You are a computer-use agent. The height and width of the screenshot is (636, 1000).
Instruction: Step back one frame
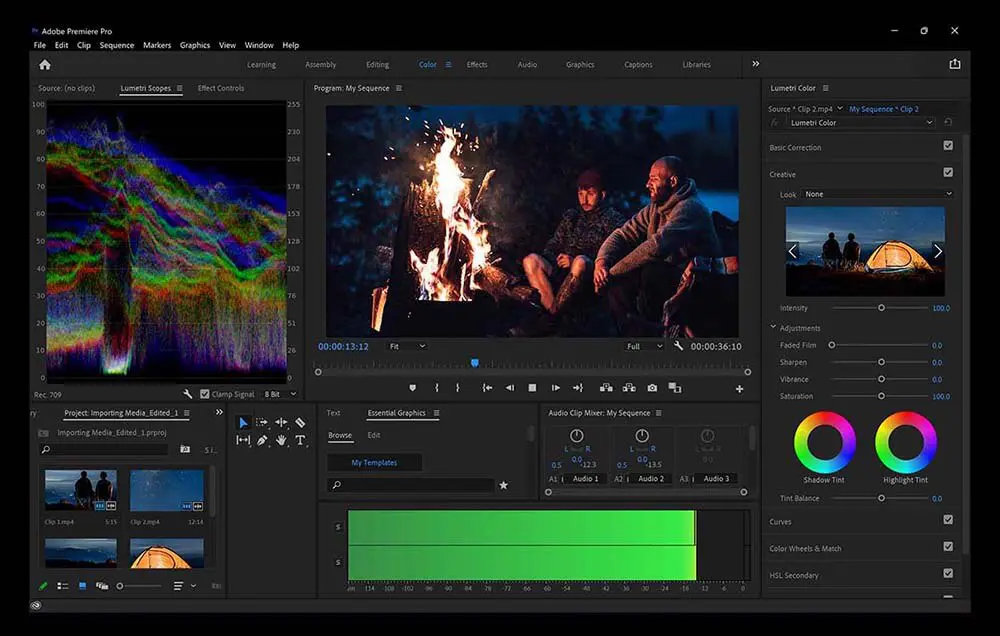coord(510,388)
